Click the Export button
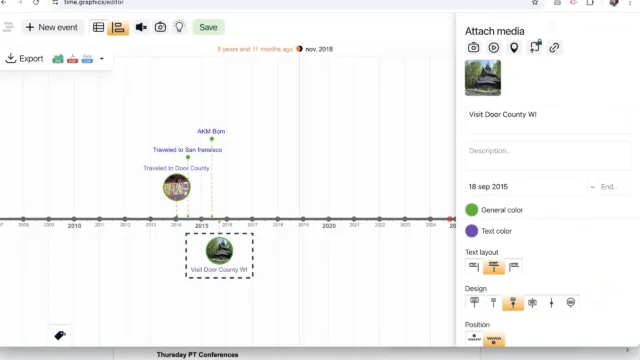The image size is (640, 360). pyautogui.click(x=24, y=58)
